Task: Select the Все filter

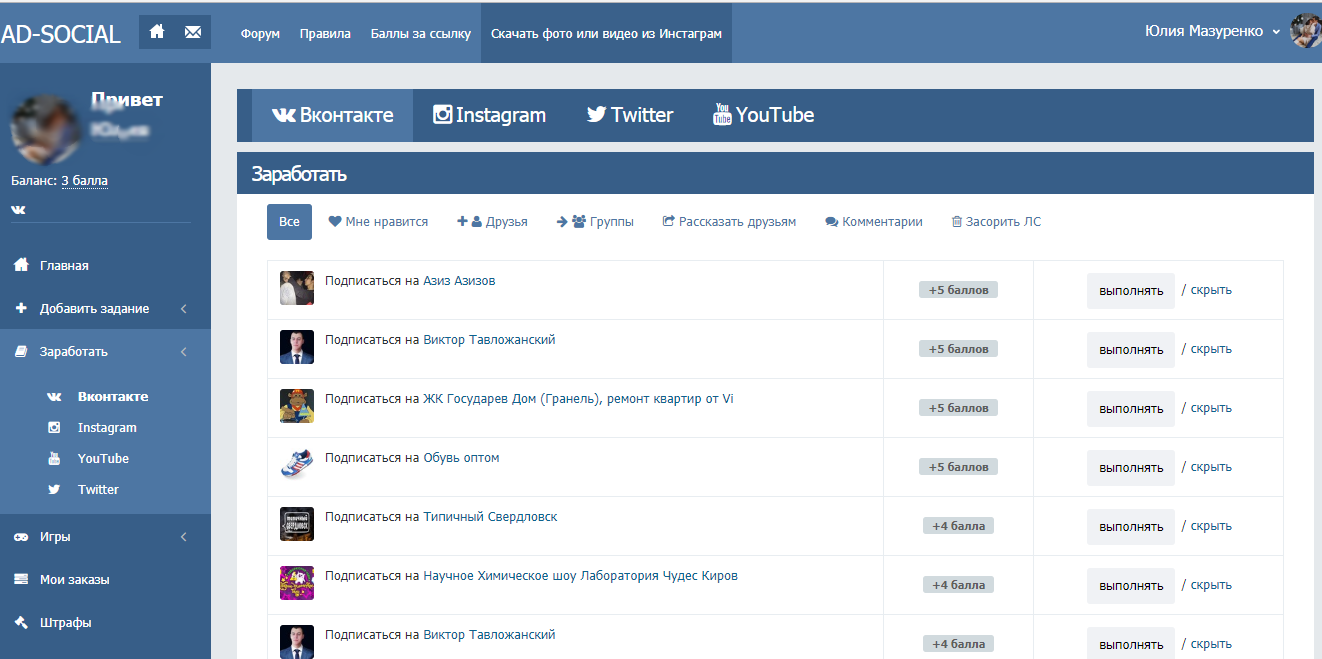Action: [x=289, y=222]
